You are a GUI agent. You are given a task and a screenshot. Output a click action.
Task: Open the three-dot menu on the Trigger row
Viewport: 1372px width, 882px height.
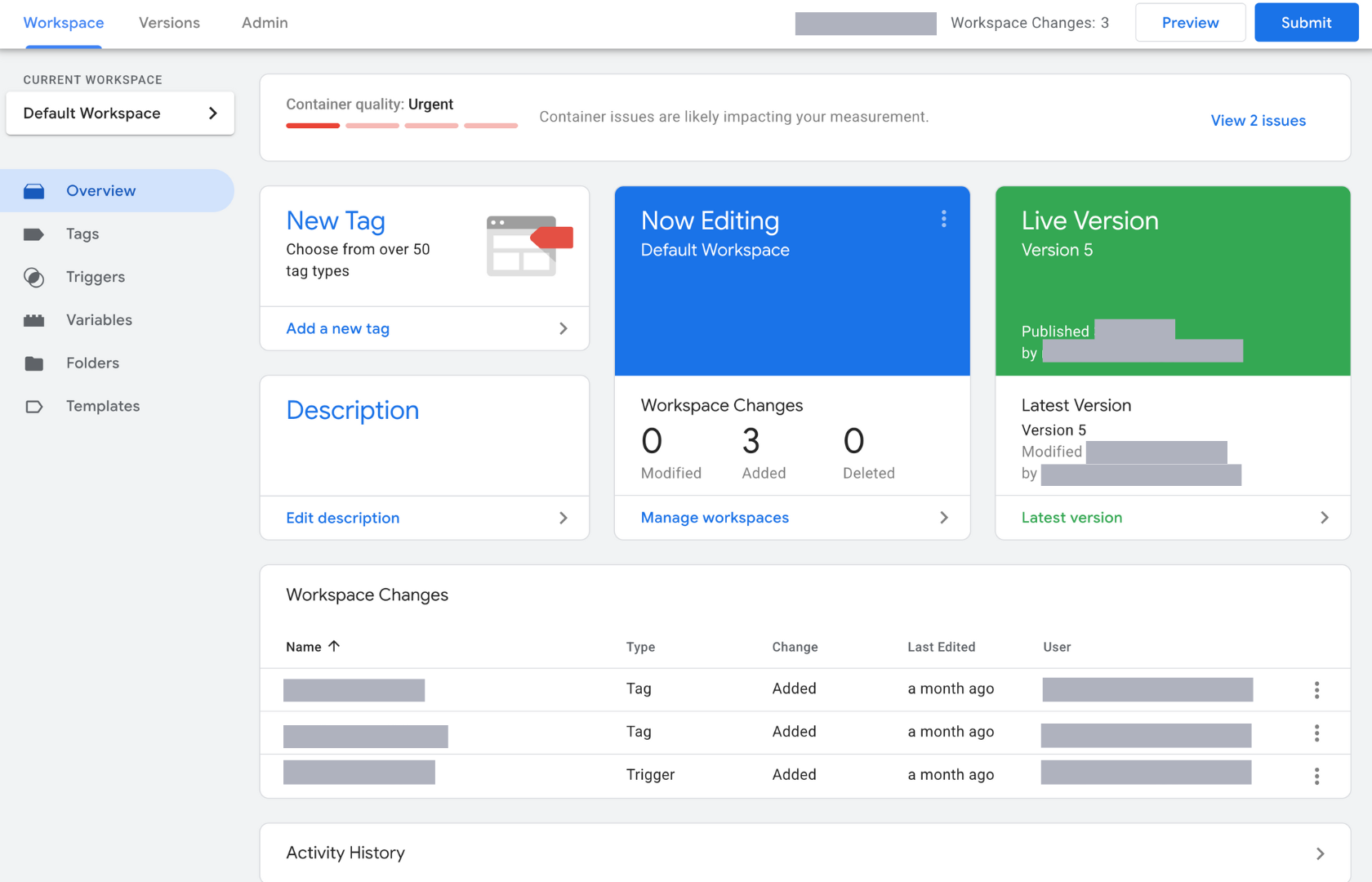1316,776
